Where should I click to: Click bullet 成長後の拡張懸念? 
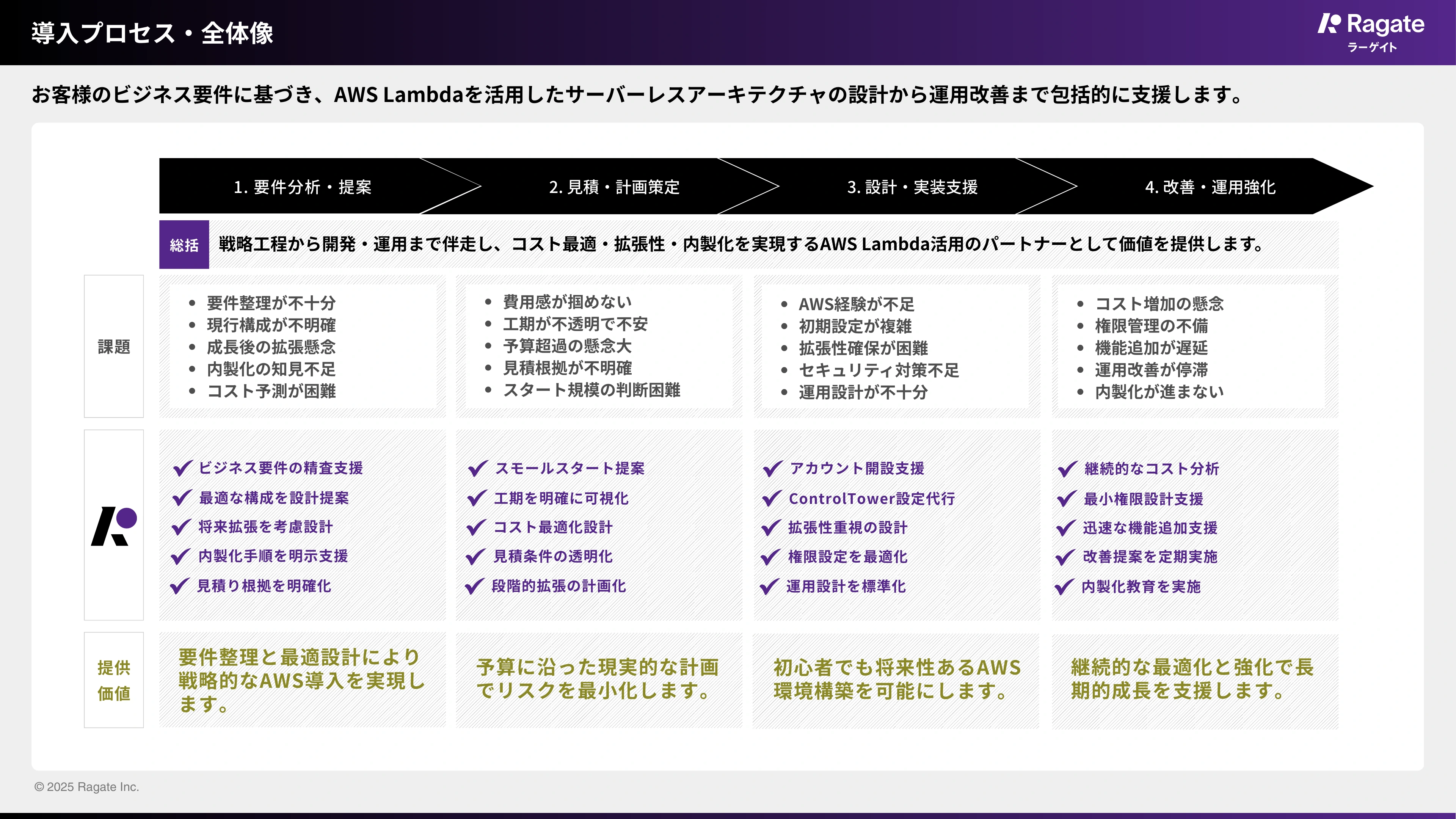(x=271, y=347)
